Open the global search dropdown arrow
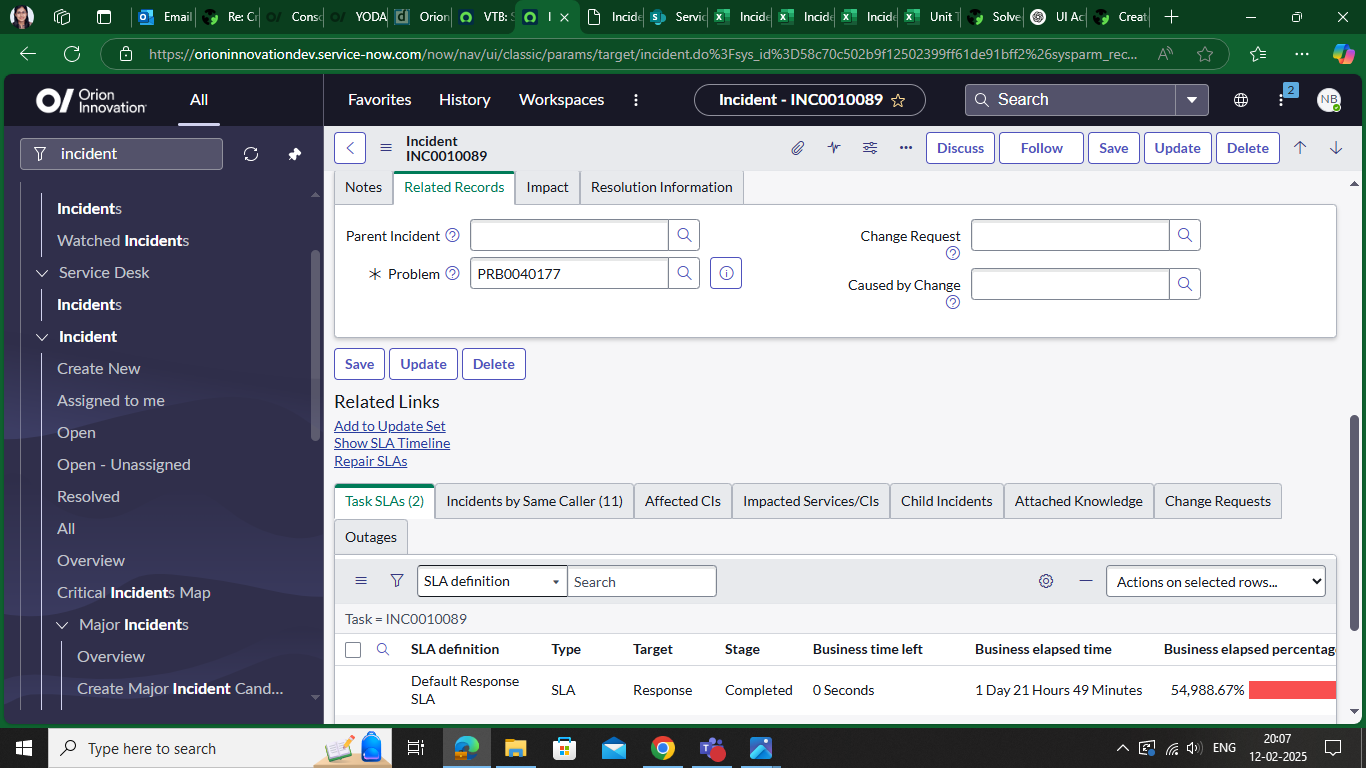Screen dimensions: 1366x768 [1192, 100]
